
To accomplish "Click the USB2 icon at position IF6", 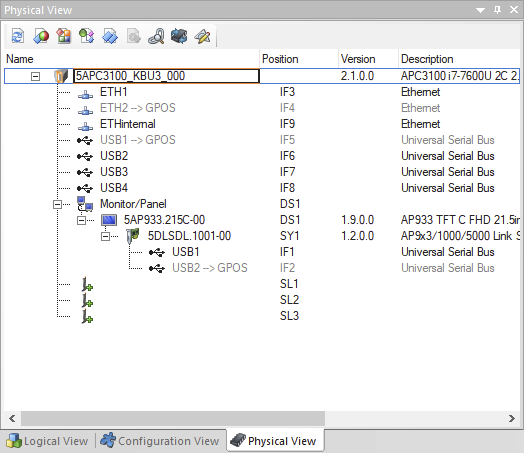I will click(85, 156).
